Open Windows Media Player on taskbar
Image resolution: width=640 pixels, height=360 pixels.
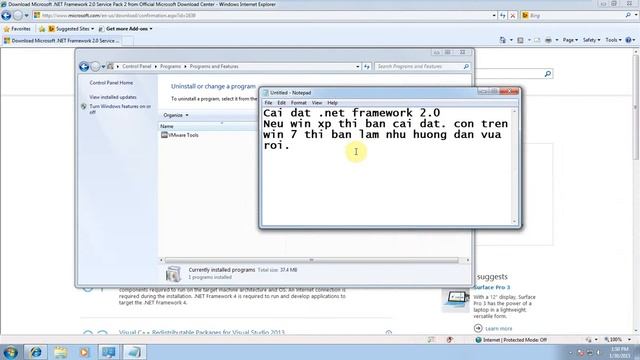pos(84,352)
